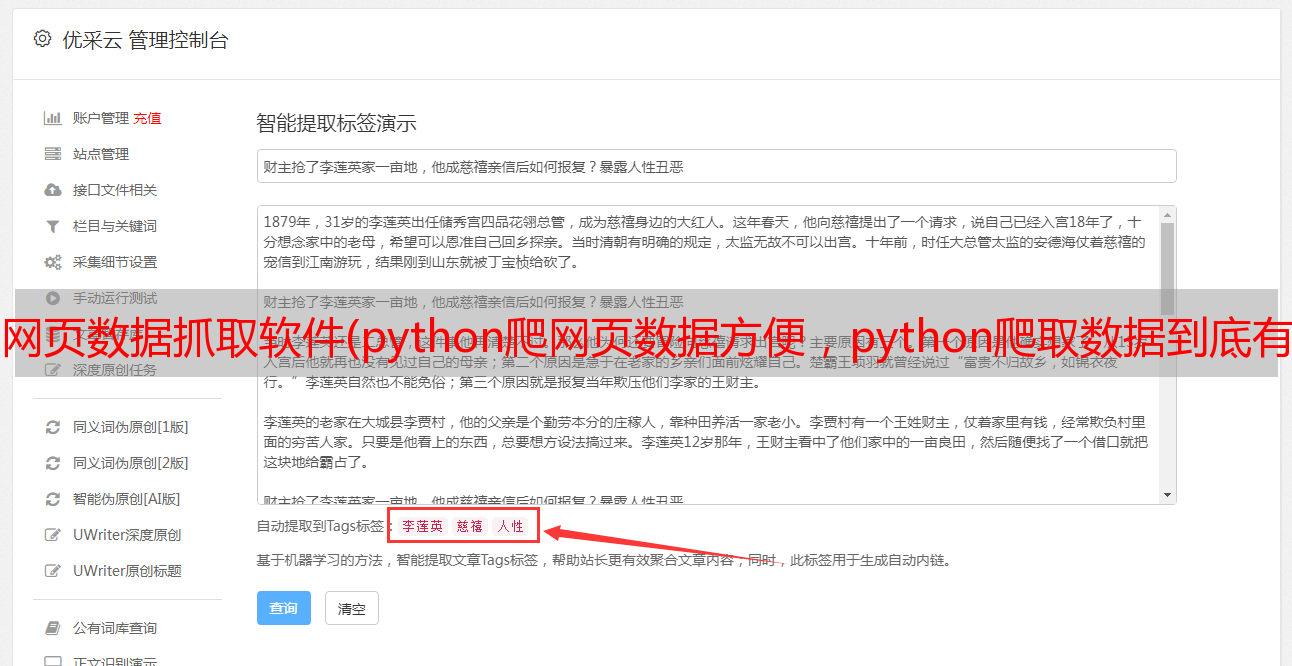Click the play icon for 手动运行测试
This screenshot has width=1292, height=666.
point(53,298)
